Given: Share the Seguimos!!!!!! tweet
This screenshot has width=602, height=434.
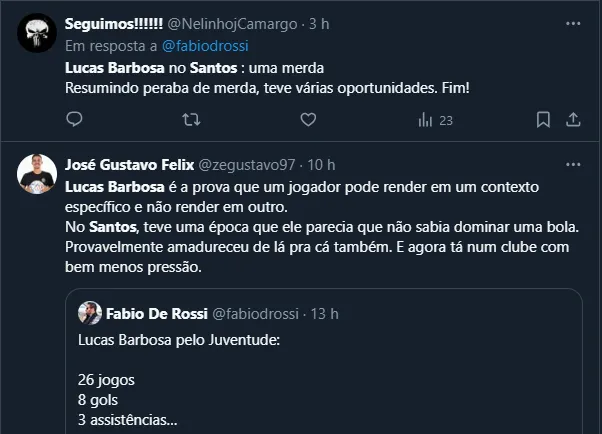Looking at the screenshot, I should 573,120.
